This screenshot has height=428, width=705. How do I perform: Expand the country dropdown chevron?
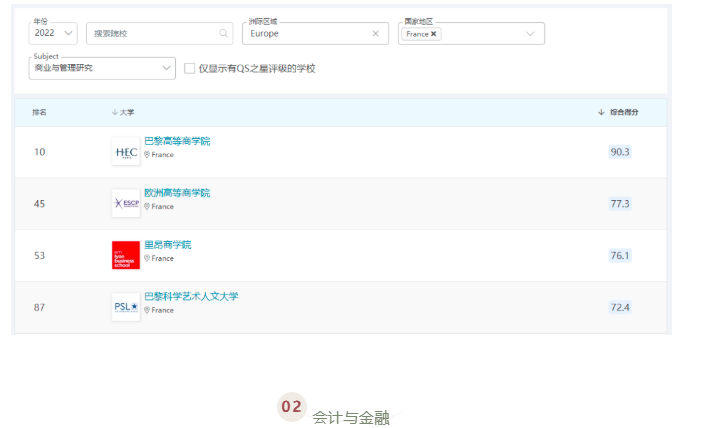[530, 34]
